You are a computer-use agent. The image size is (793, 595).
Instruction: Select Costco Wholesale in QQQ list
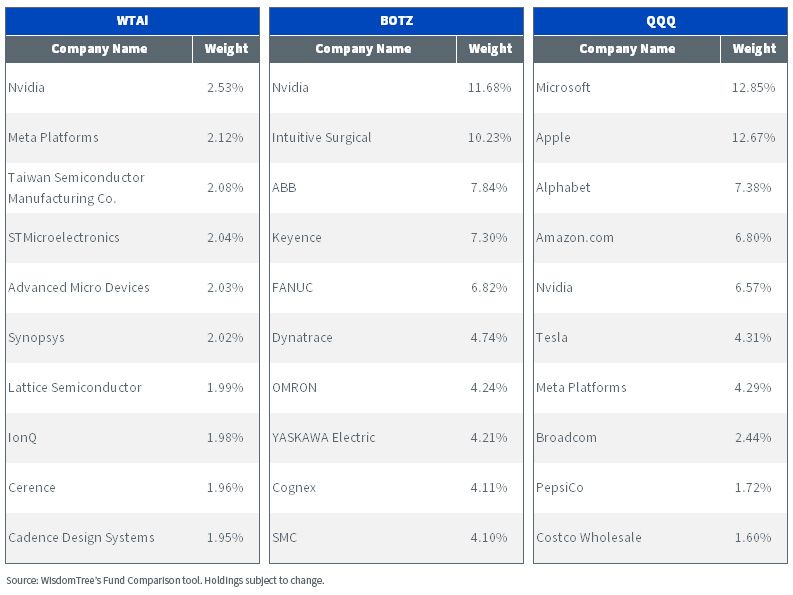tap(589, 537)
